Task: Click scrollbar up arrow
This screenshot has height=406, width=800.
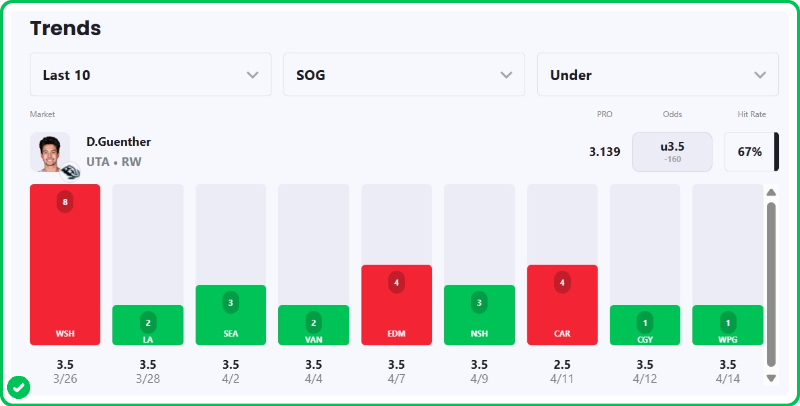Action: coord(771,193)
